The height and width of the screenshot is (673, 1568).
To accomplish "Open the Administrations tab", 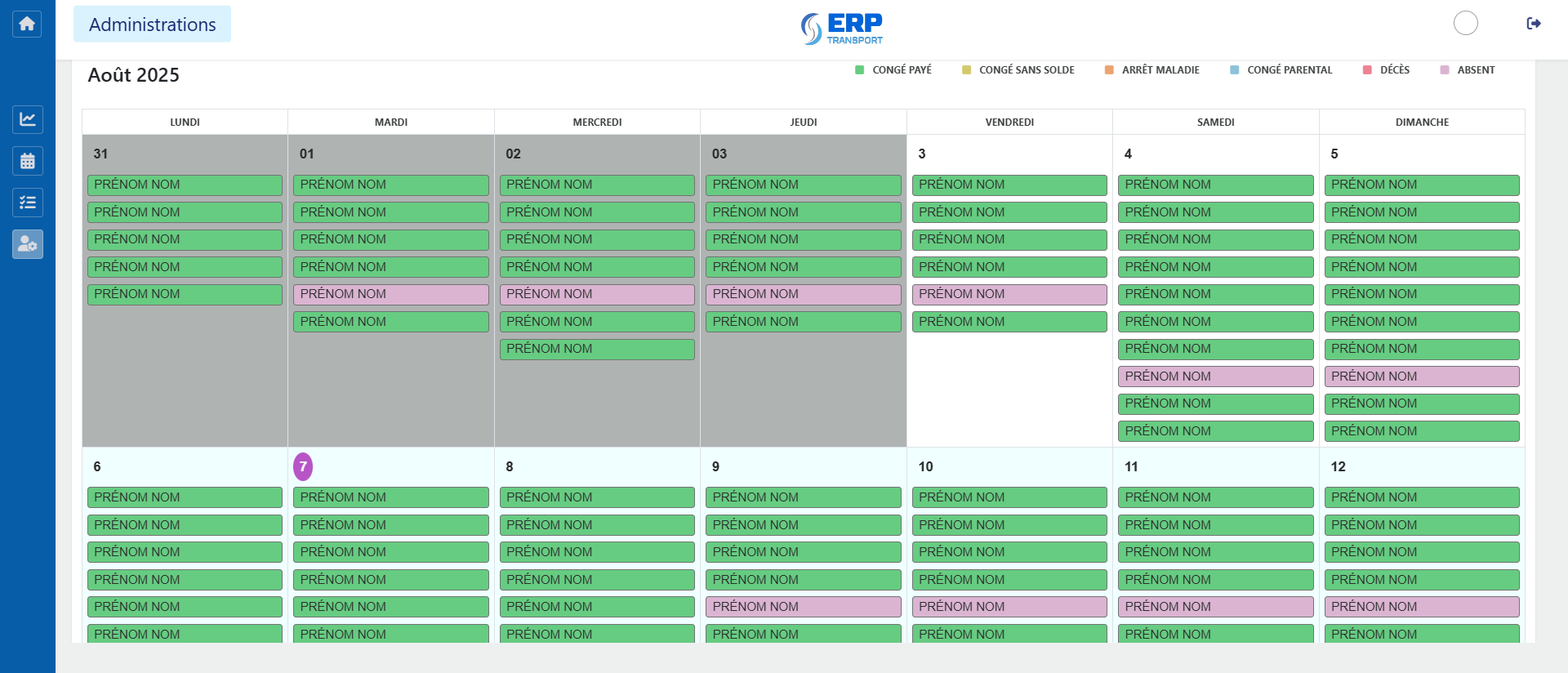I will tap(152, 25).
